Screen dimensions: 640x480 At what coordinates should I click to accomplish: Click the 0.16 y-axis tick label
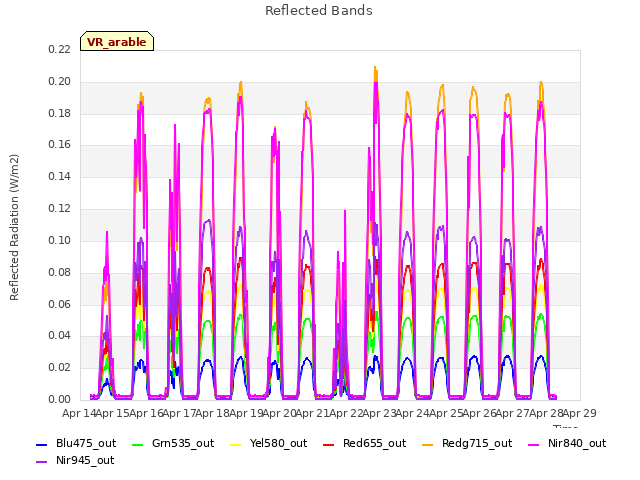[x=60, y=144]
